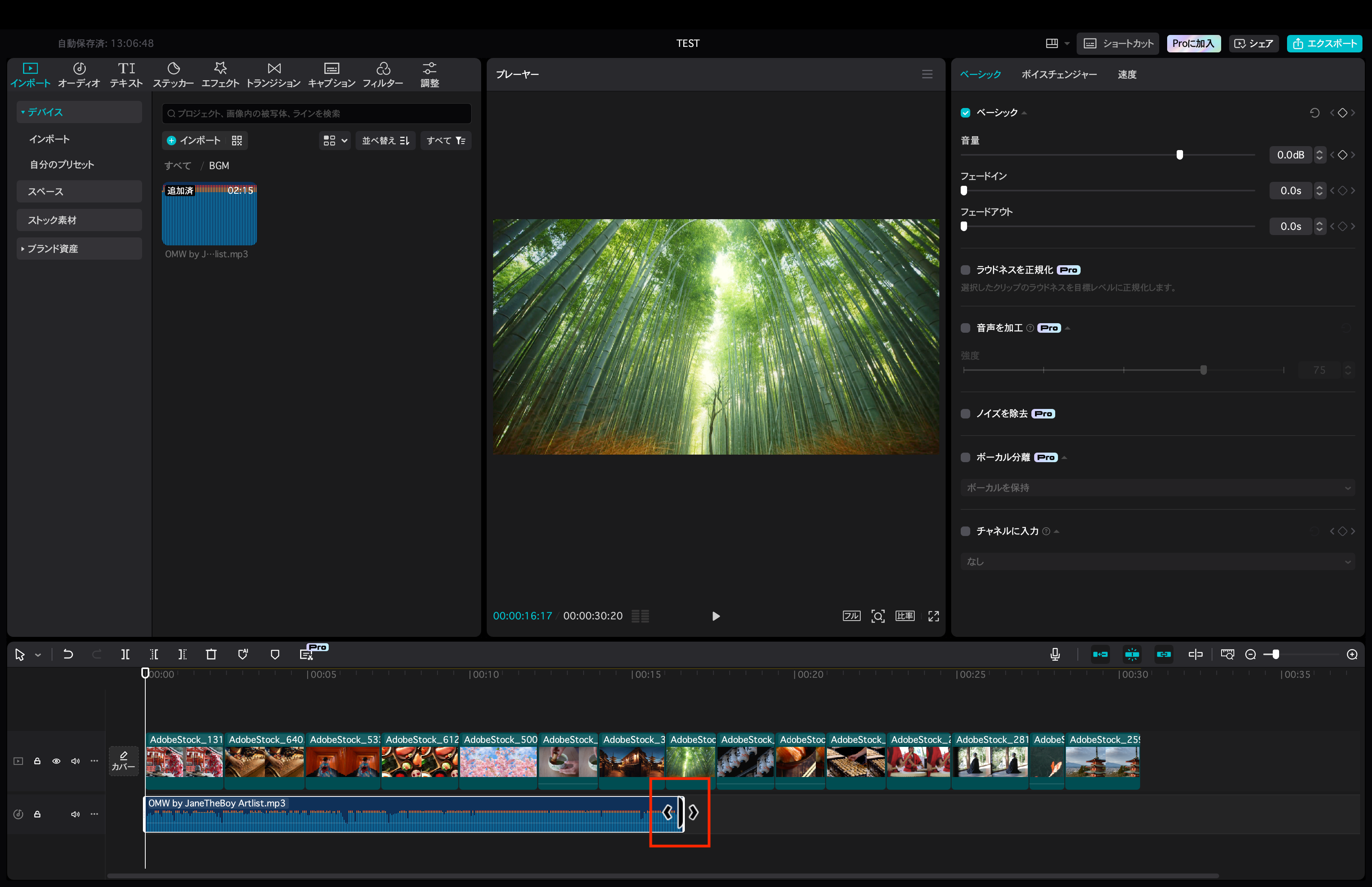Click the QR grid icon beside インポート

[237, 141]
